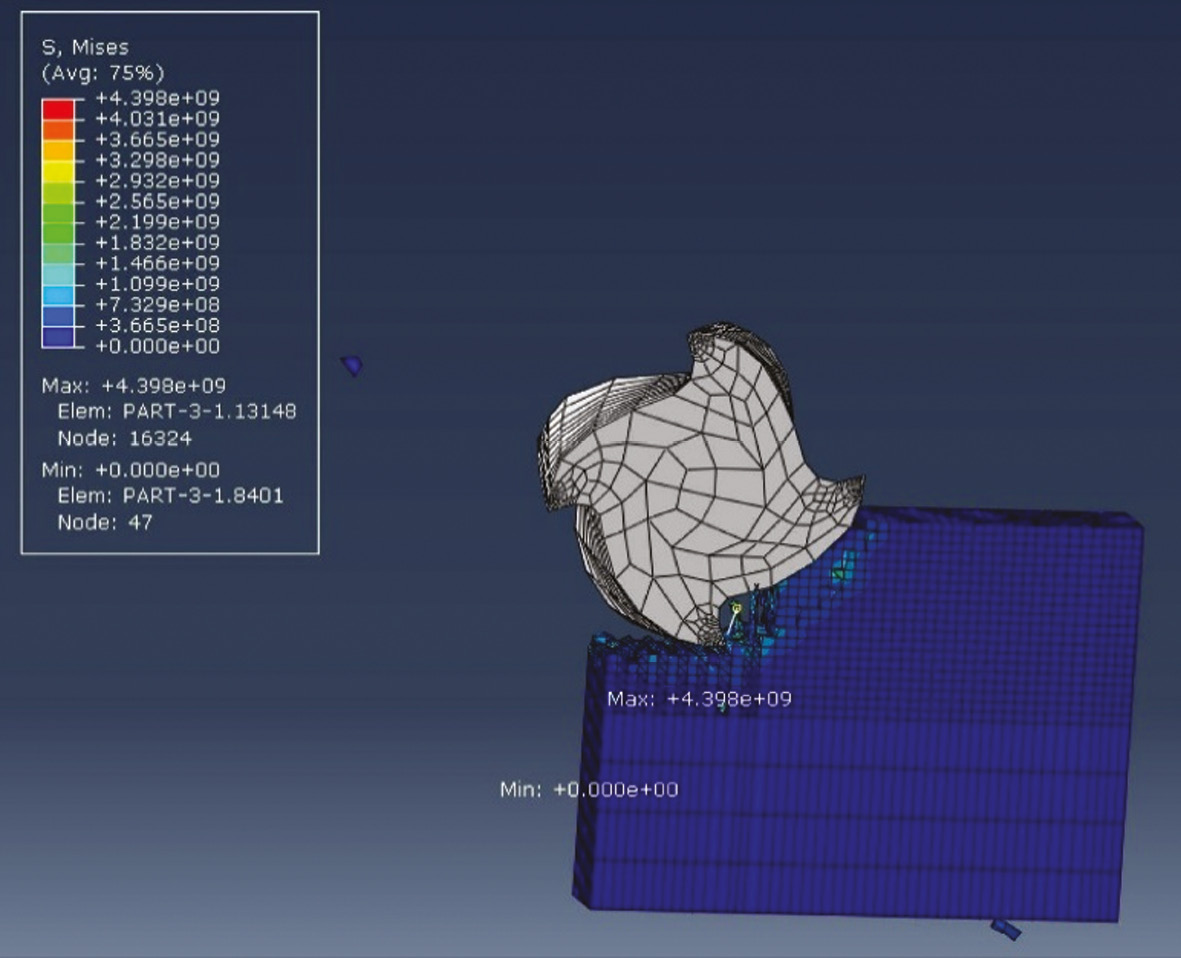Click the yellow swatch beside +2.932e+09
This screenshot has height=958, width=1181.
(57, 170)
